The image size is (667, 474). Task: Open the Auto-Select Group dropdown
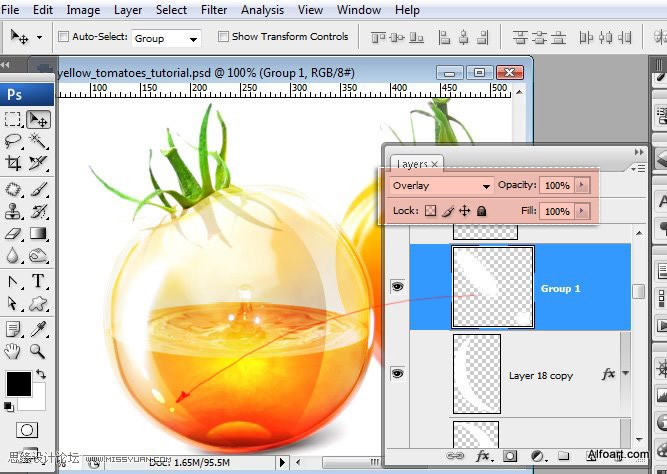(166, 38)
